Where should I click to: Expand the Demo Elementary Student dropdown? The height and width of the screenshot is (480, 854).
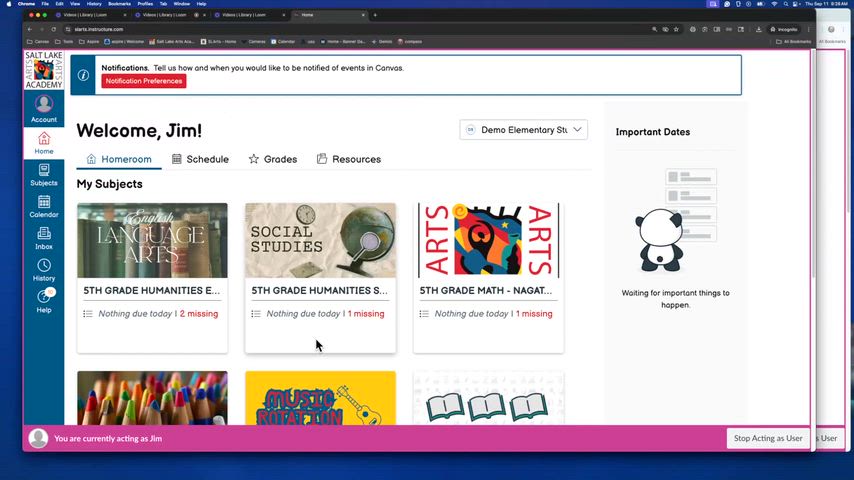click(523, 130)
